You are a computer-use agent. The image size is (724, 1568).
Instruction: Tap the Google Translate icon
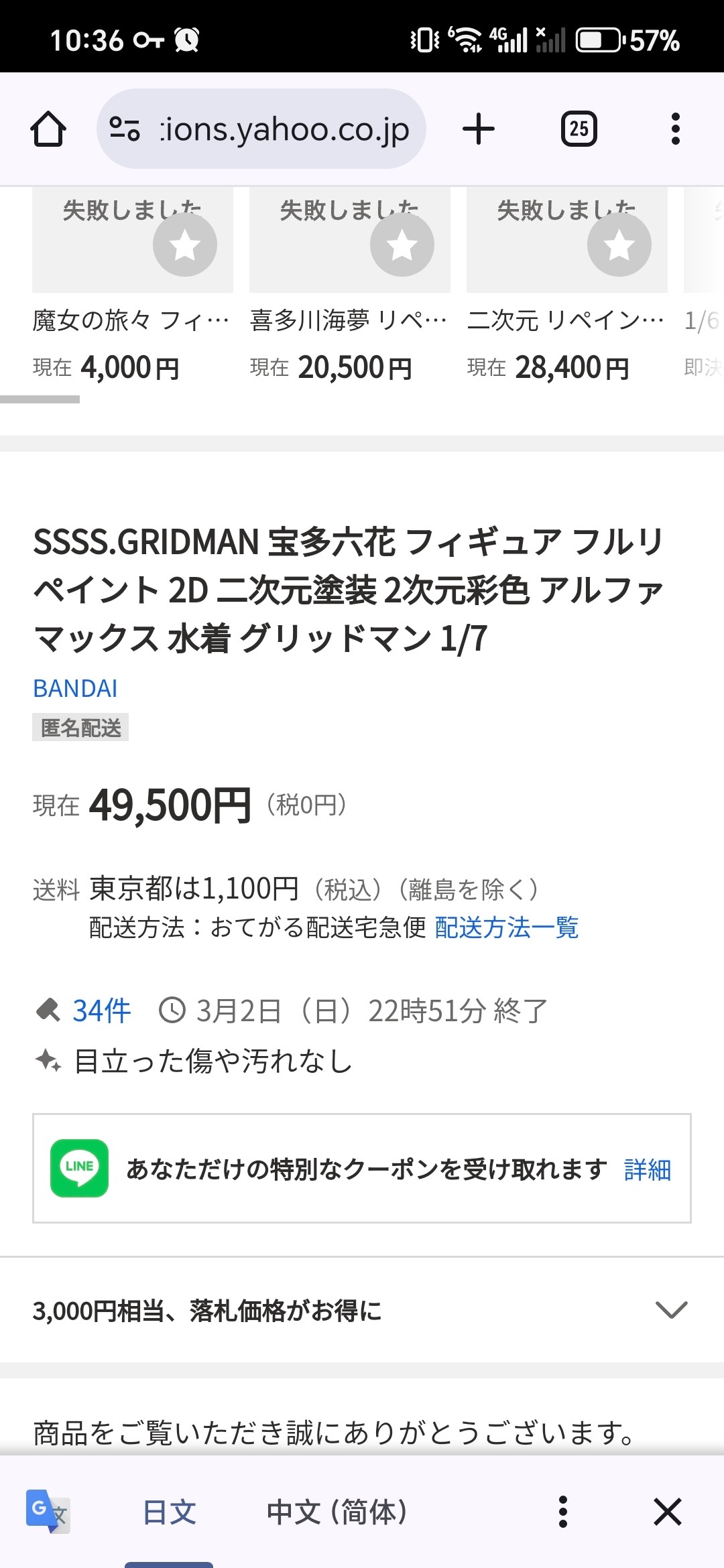[x=47, y=1511]
